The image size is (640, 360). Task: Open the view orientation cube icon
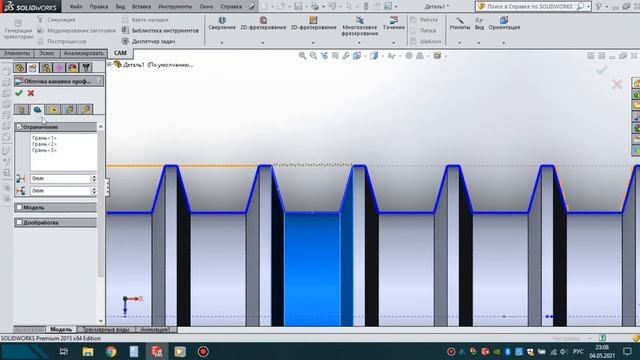click(x=357, y=56)
